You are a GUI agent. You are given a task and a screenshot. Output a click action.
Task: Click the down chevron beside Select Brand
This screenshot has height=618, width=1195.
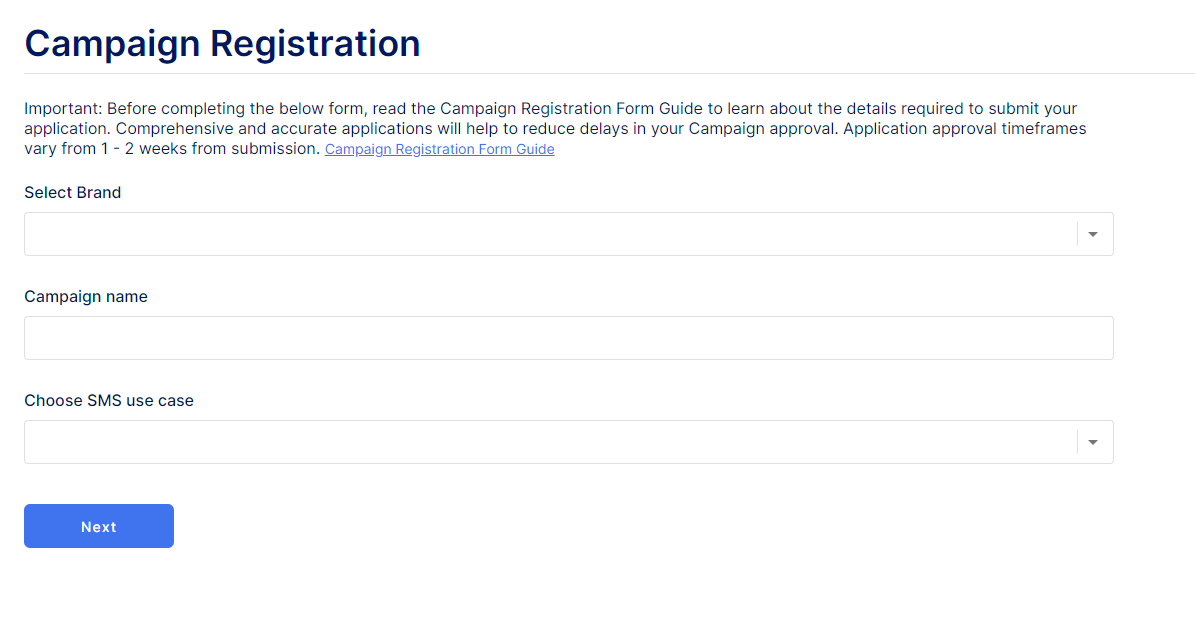[x=1092, y=233]
